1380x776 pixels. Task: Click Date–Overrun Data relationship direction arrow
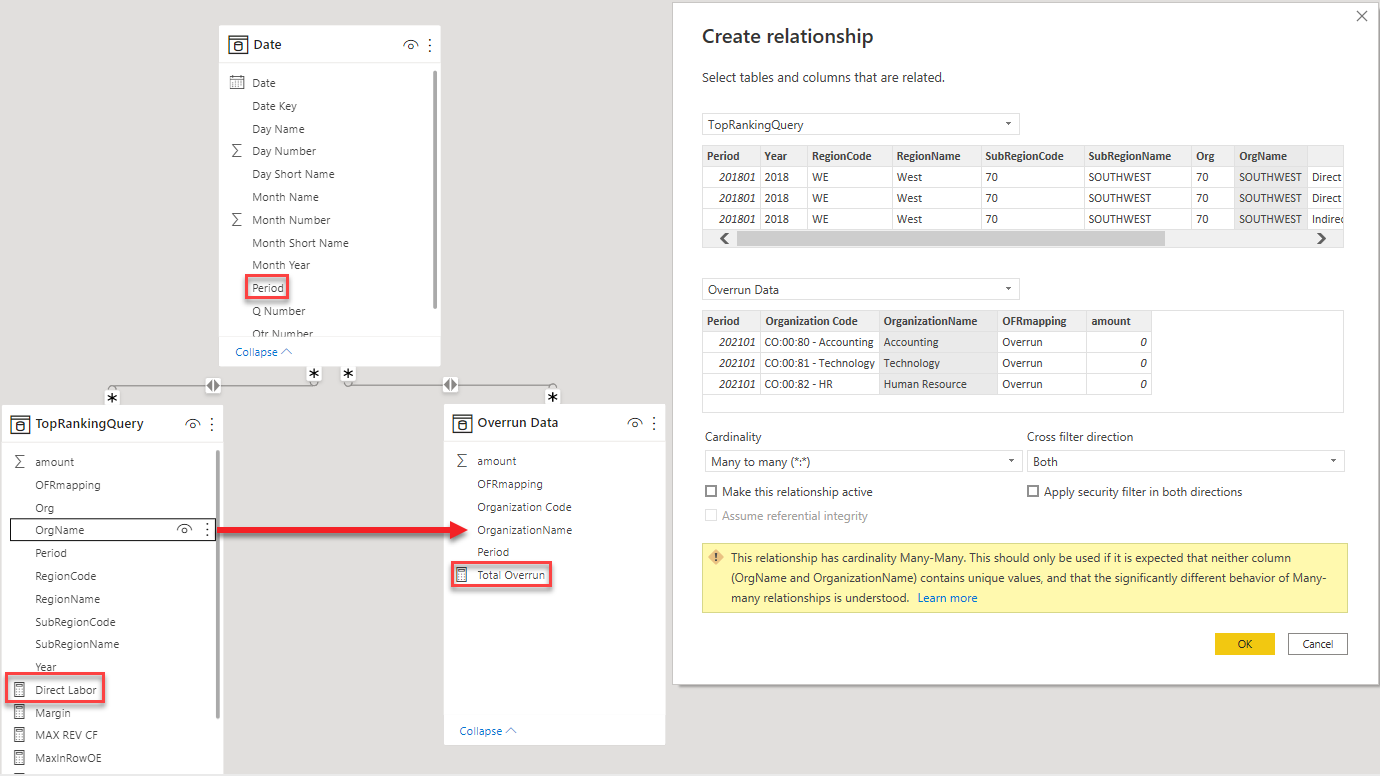coord(450,384)
